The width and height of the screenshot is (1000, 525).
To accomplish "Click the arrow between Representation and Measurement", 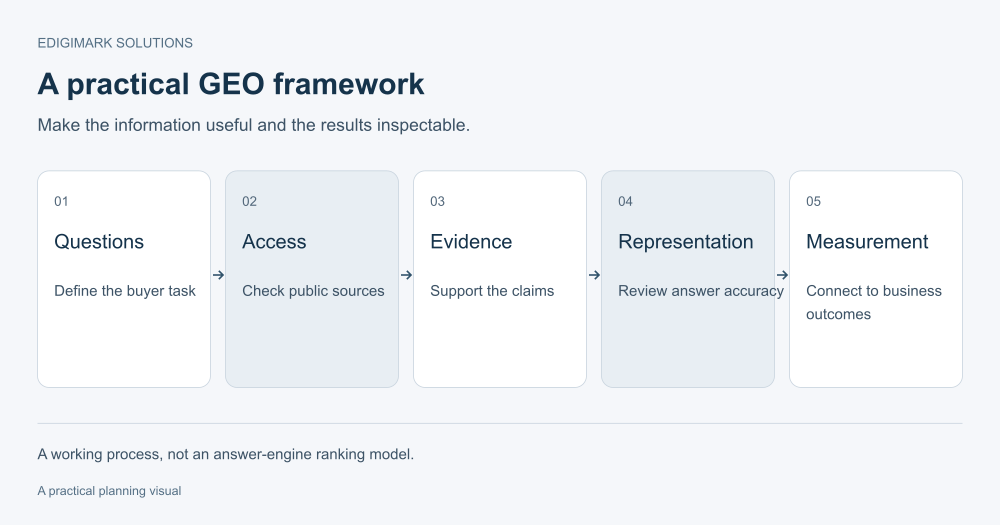I will pos(783,275).
